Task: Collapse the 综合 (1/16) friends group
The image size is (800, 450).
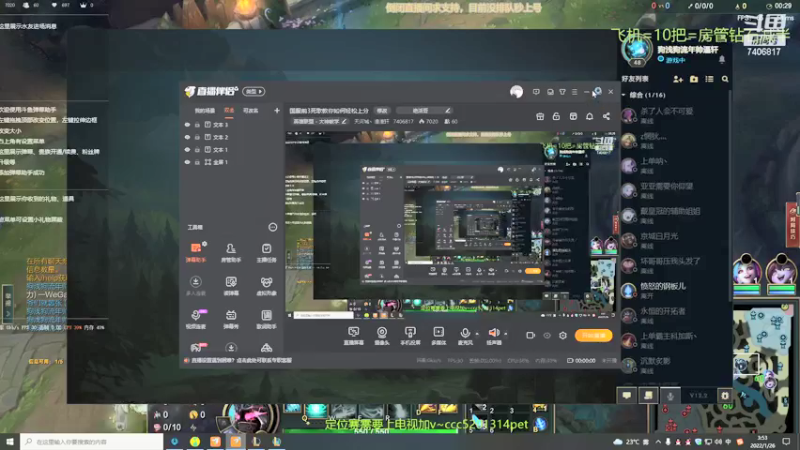Action: pos(624,95)
